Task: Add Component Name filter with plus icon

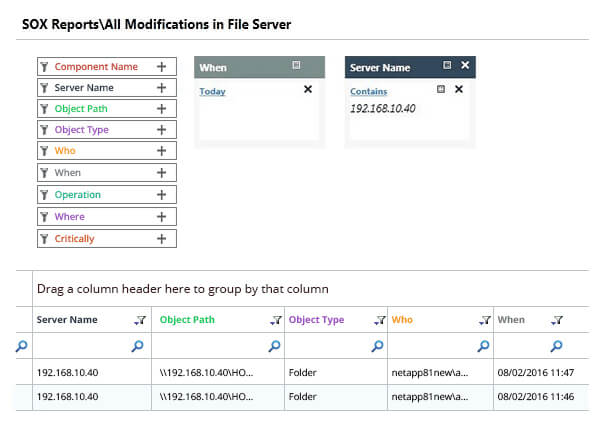Action: coord(162,67)
